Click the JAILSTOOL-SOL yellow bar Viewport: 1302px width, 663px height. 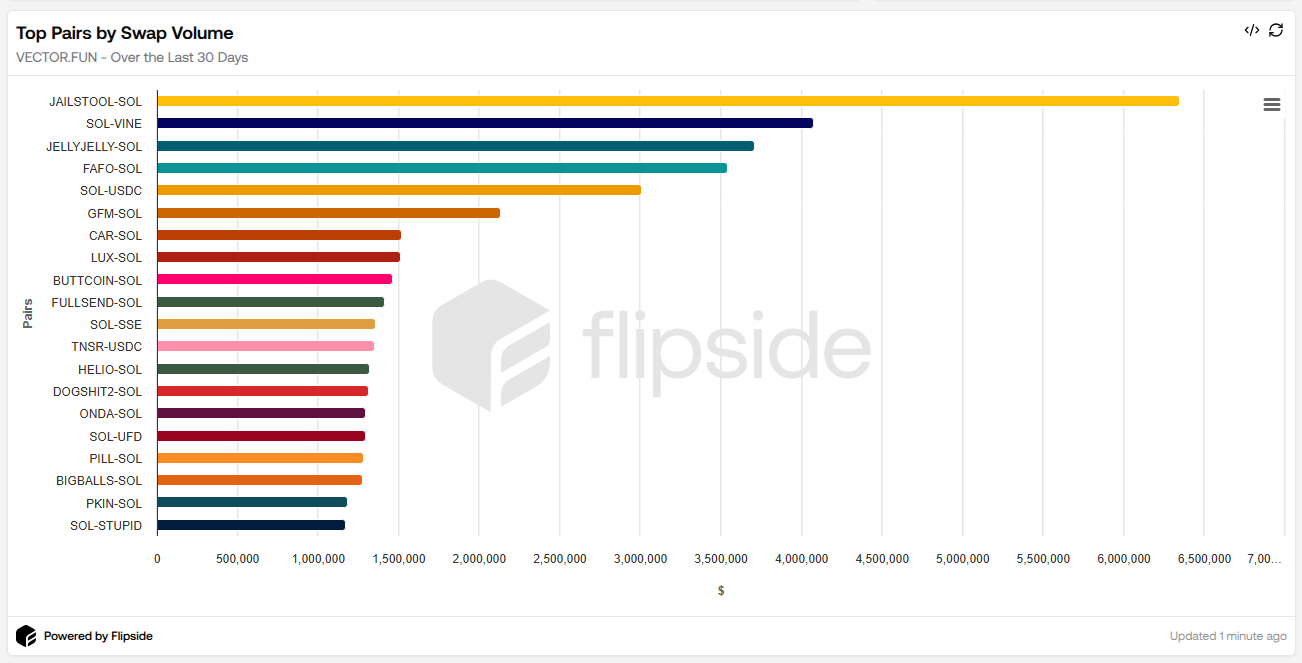click(x=667, y=101)
